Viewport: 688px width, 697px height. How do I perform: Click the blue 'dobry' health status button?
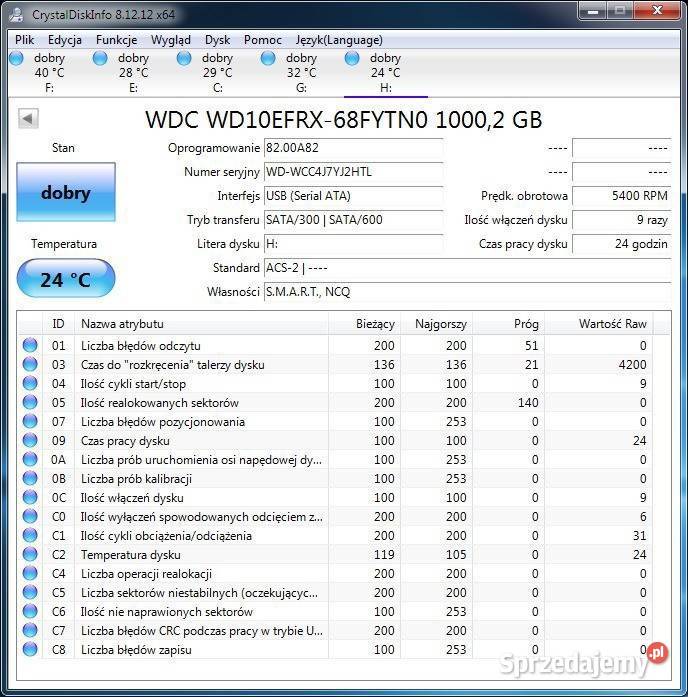(x=66, y=193)
